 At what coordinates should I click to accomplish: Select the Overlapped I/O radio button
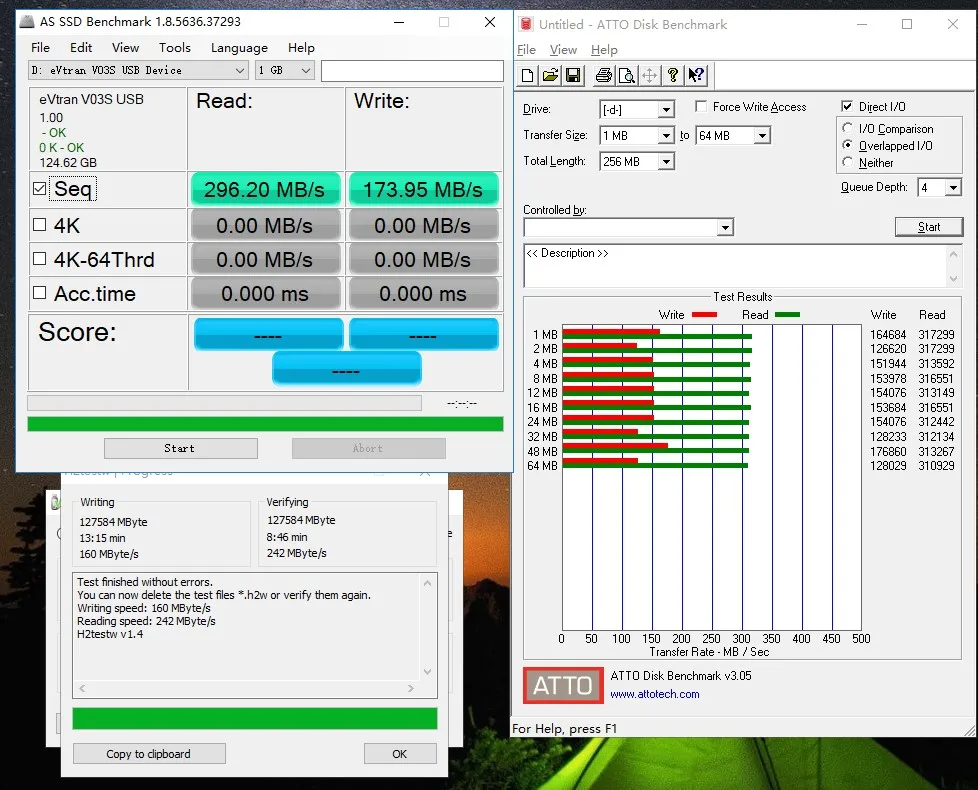click(847, 145)
